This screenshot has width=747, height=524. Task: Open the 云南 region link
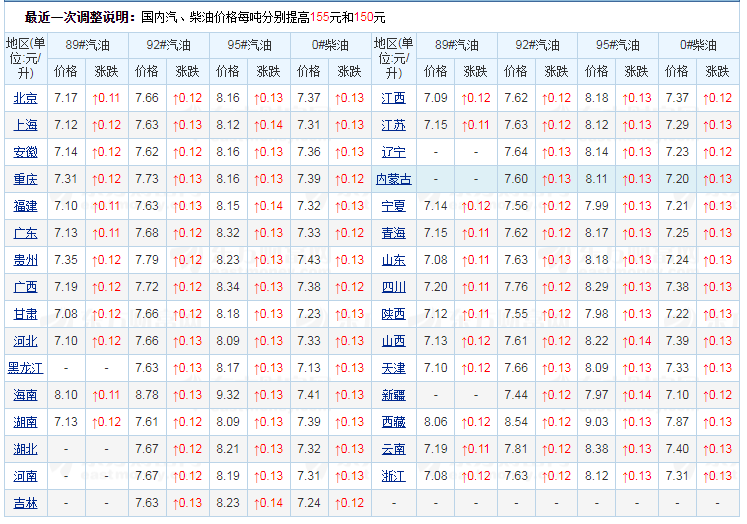(x=394, y=449)
